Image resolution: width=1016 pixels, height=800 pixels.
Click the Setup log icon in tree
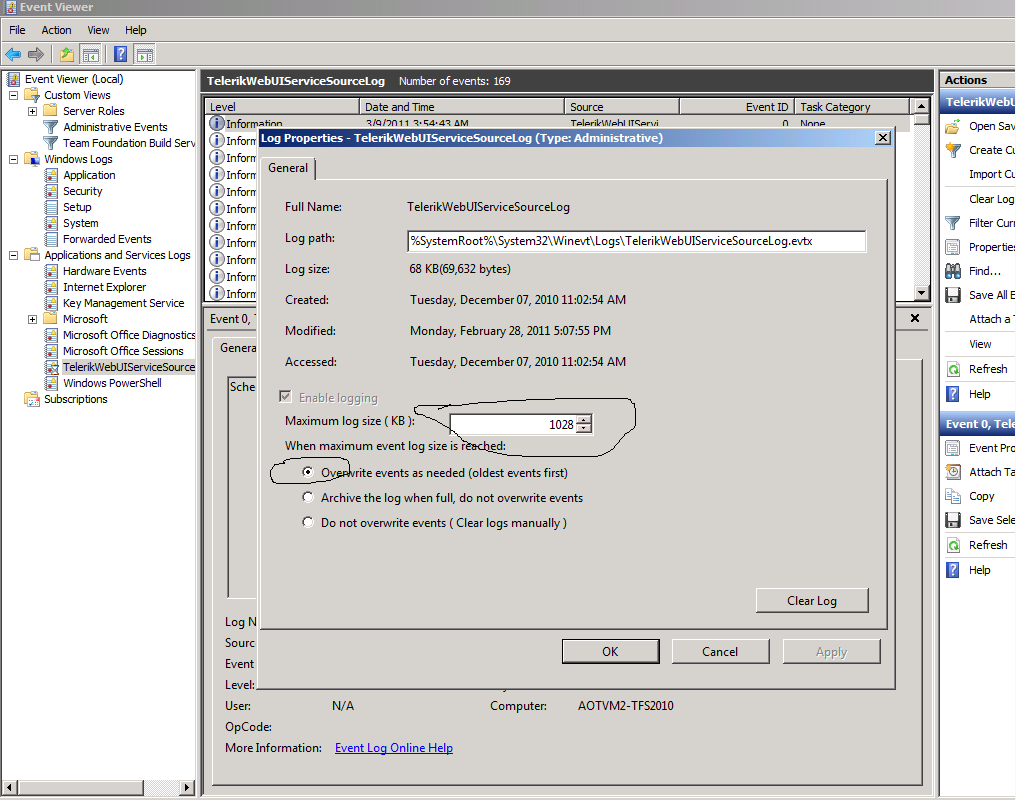click(51, 207)
